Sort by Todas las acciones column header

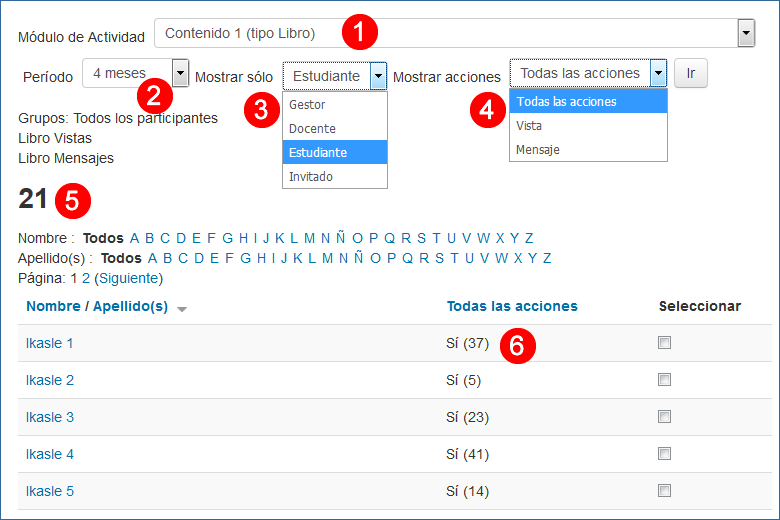pos(512,306)
